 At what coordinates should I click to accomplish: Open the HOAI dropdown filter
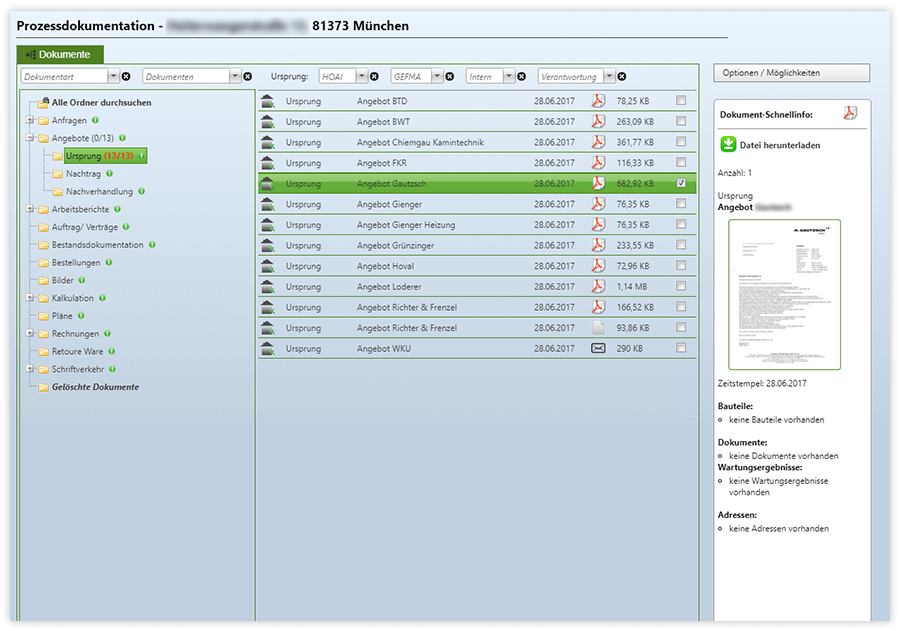361,76
